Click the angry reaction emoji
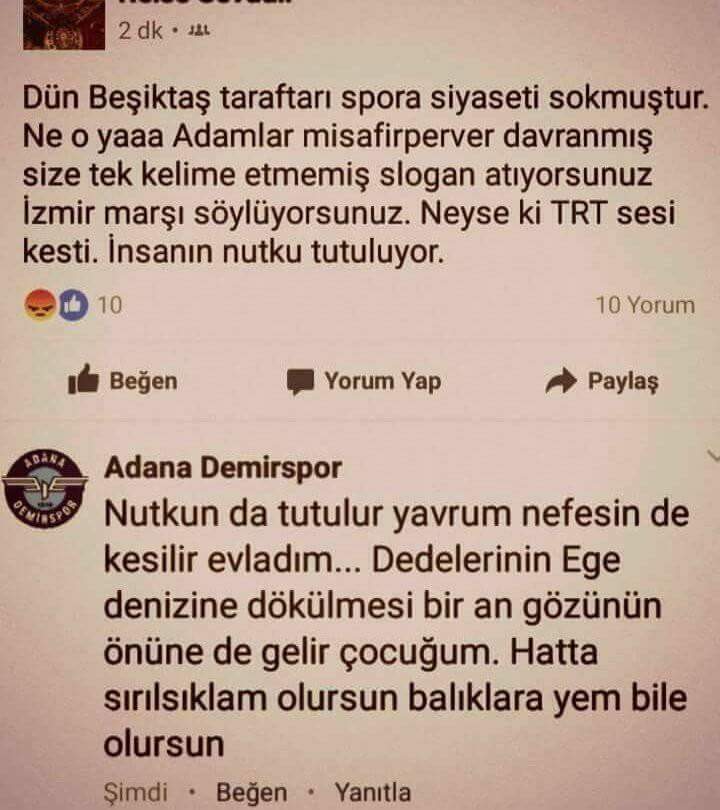Viewport: 720px width, 810px height. 40,305
